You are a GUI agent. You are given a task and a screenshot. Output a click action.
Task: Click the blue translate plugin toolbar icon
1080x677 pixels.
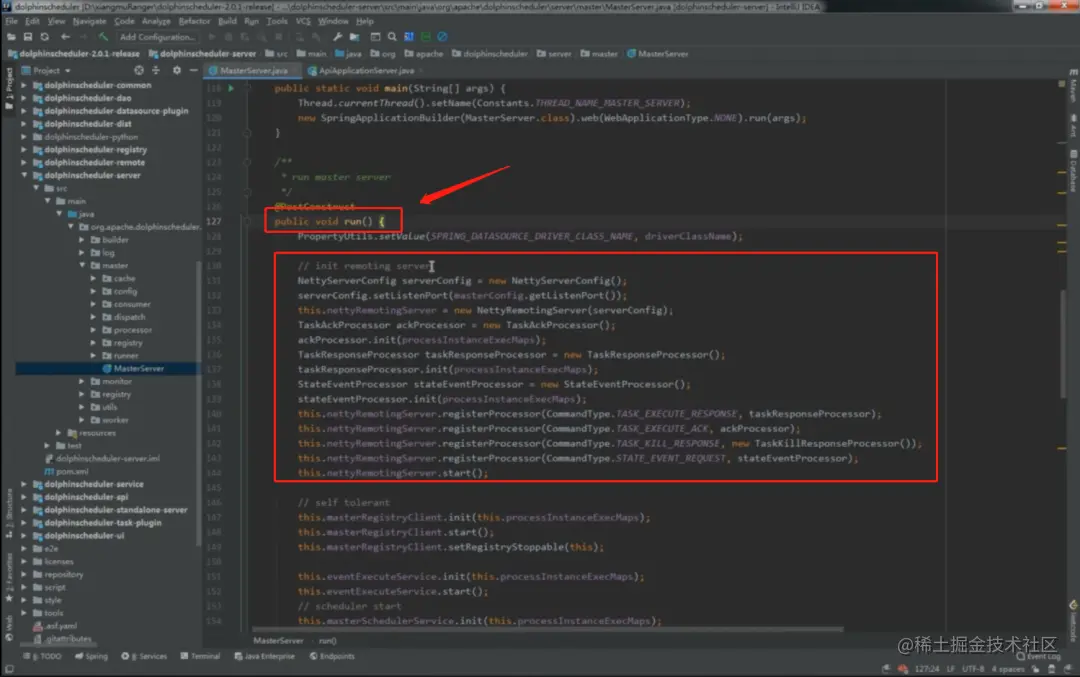coord(409,37)
